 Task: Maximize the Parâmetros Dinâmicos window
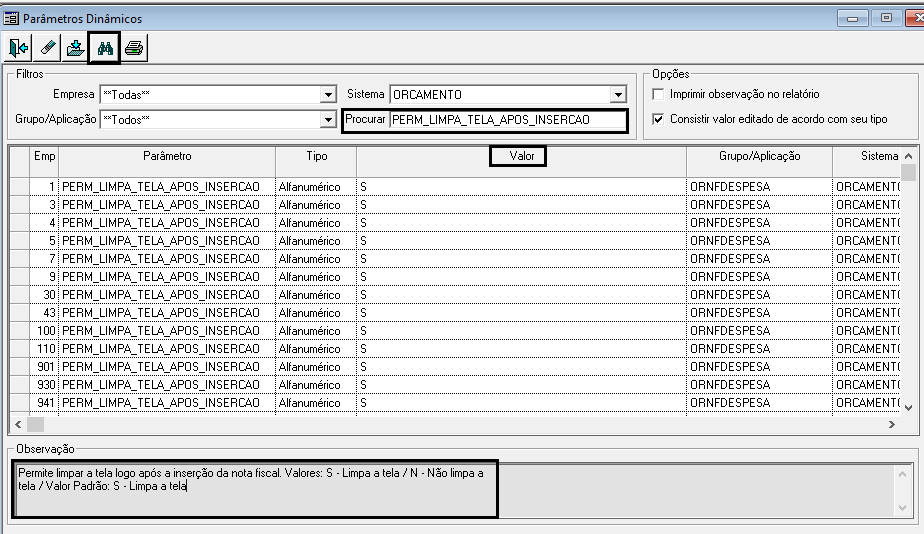[x=886, y=18]
